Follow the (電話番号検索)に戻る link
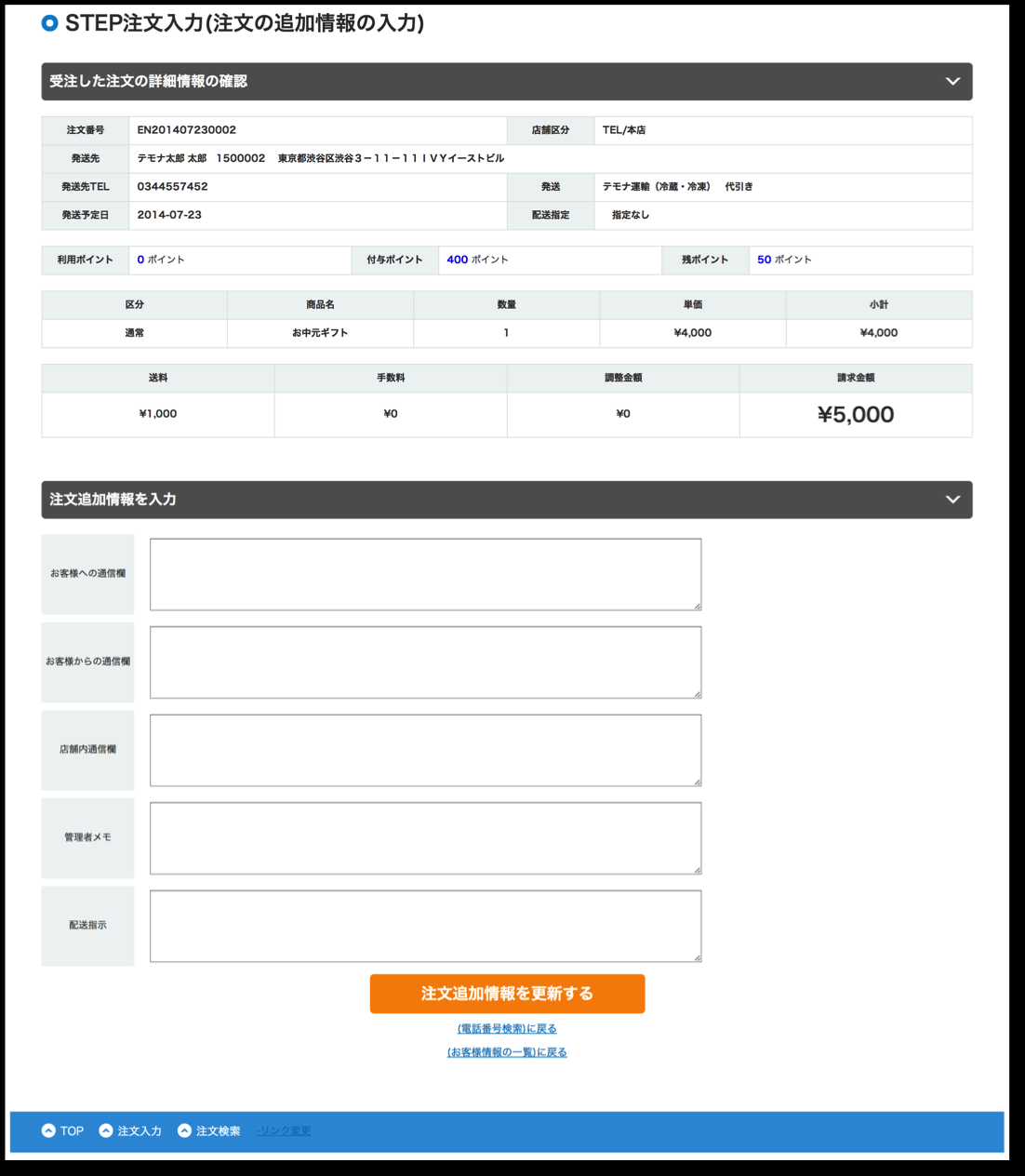The width and height of the screenshot is (1025, 1176). click(507, 1029)
